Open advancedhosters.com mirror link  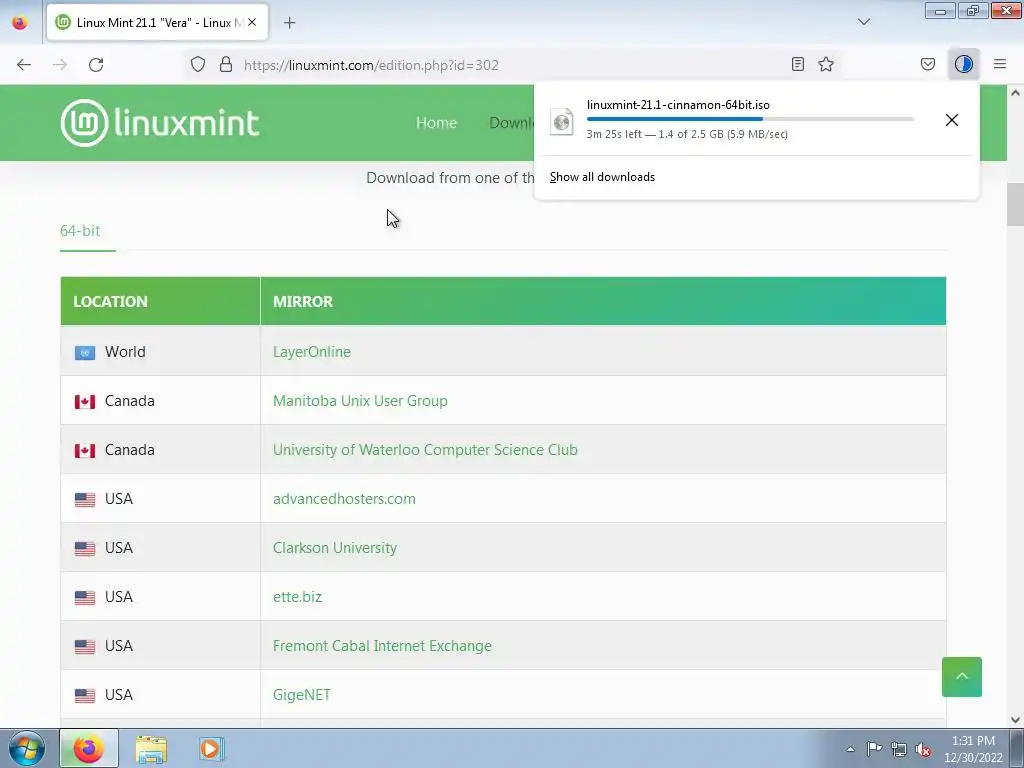click(x=344, y=498)
